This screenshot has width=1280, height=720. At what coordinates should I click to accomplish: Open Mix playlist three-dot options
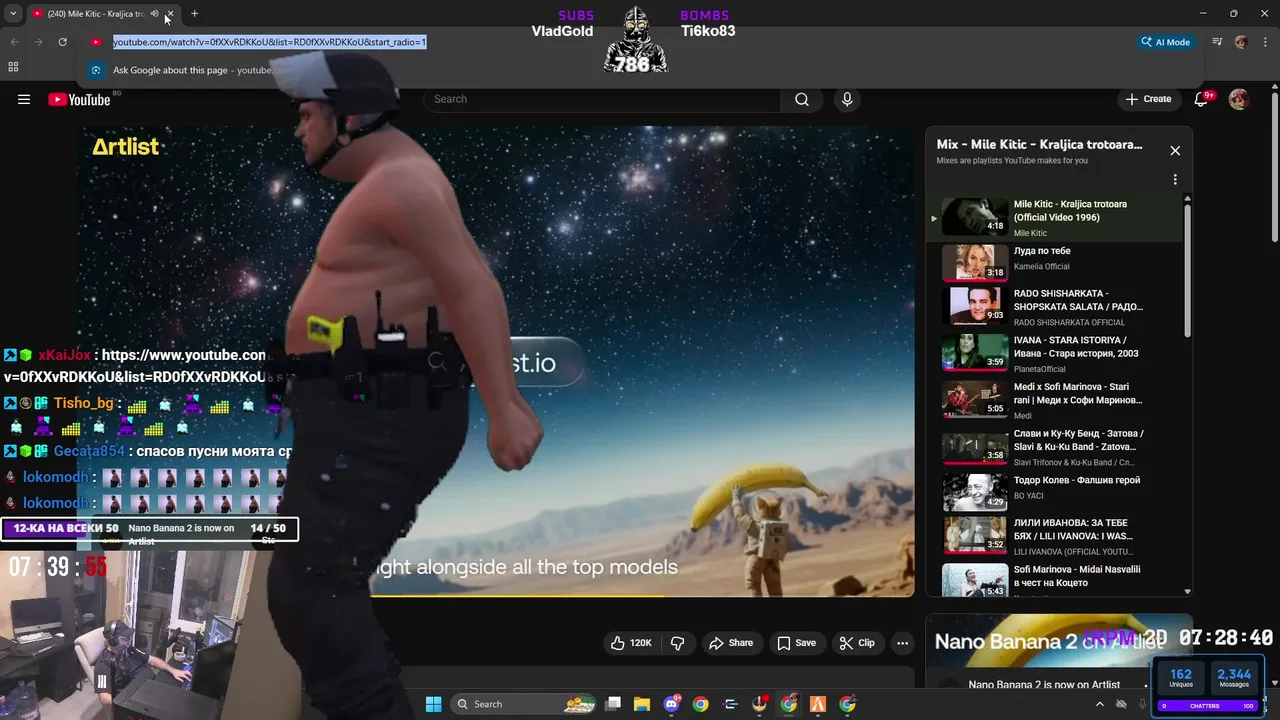tap(1175, 179)
